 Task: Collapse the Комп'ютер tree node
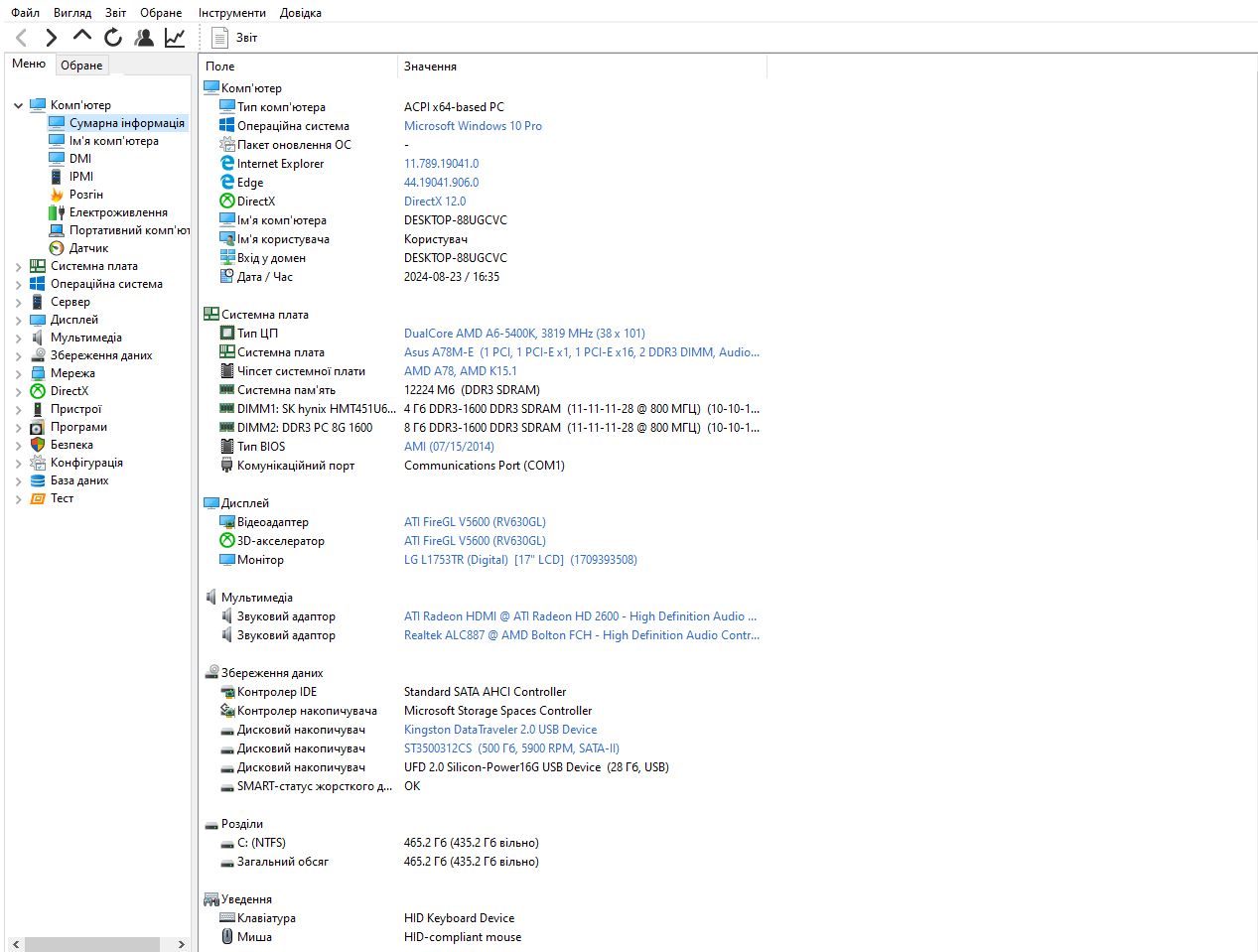[x=18, y=105]
